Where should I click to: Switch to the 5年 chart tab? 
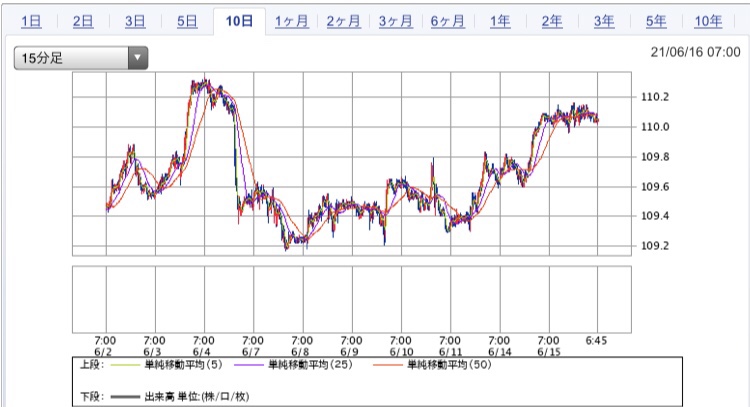[x=656, y=22]
